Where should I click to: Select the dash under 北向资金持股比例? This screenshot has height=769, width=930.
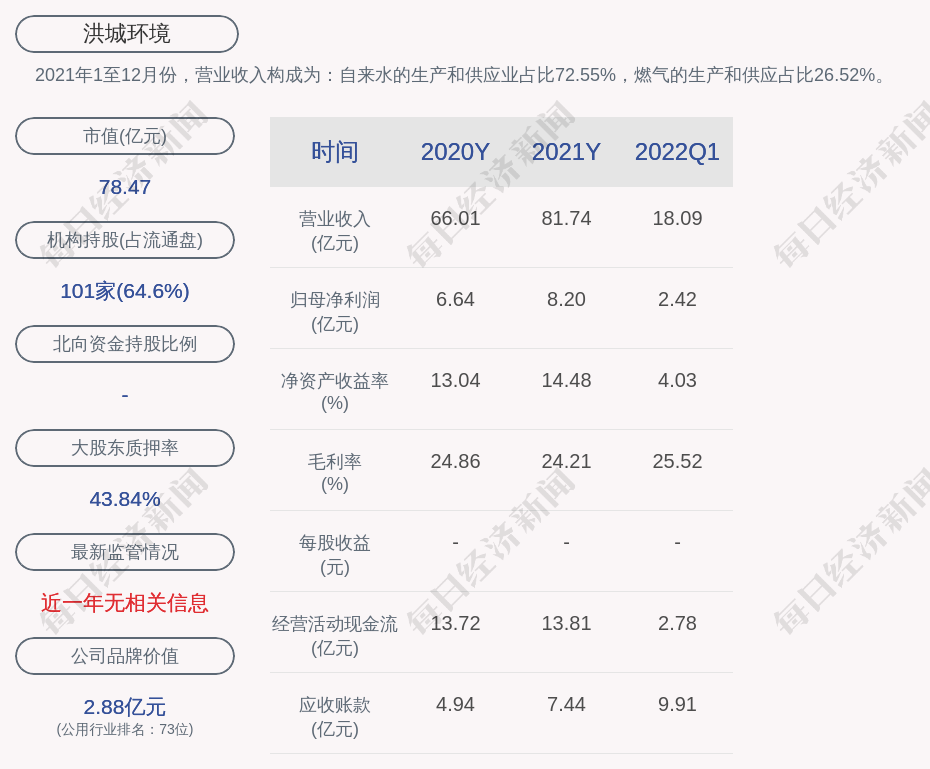pos(125,395)
